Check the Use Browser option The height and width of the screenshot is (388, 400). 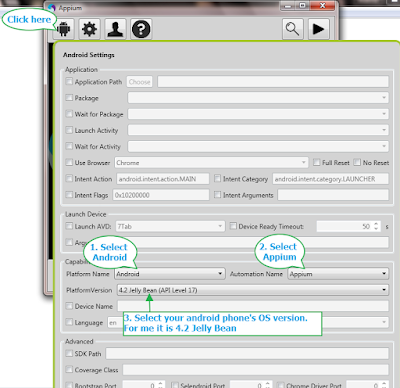[x=69, y=162]
